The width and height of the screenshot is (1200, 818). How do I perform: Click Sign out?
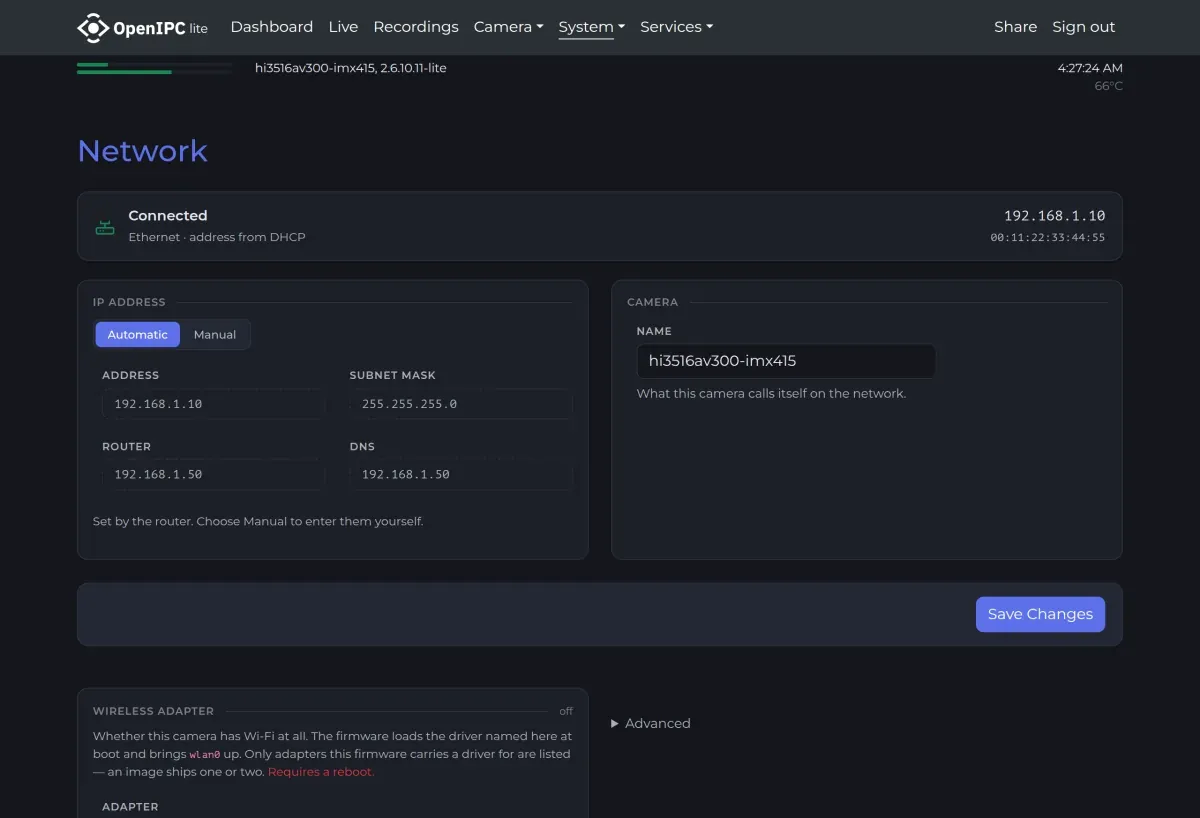point(1083,27)
